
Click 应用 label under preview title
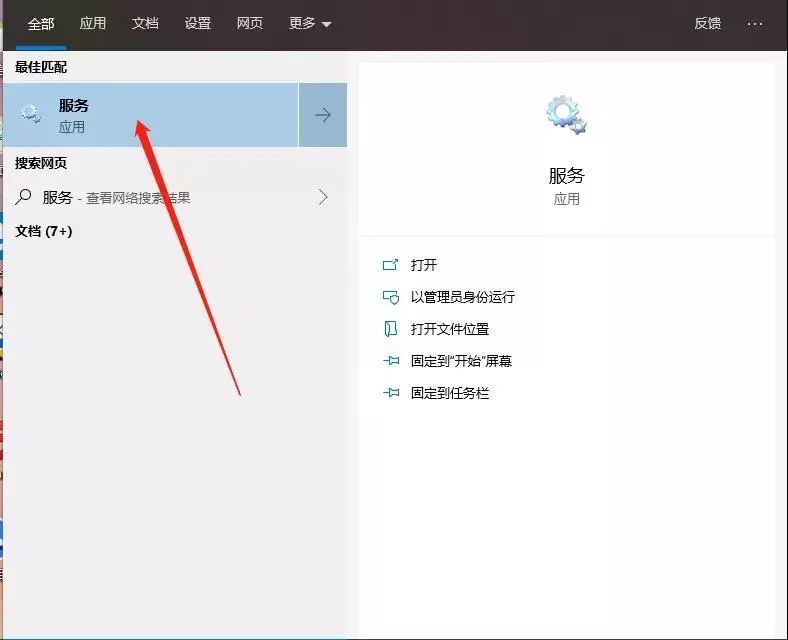(x=566, y=199)
